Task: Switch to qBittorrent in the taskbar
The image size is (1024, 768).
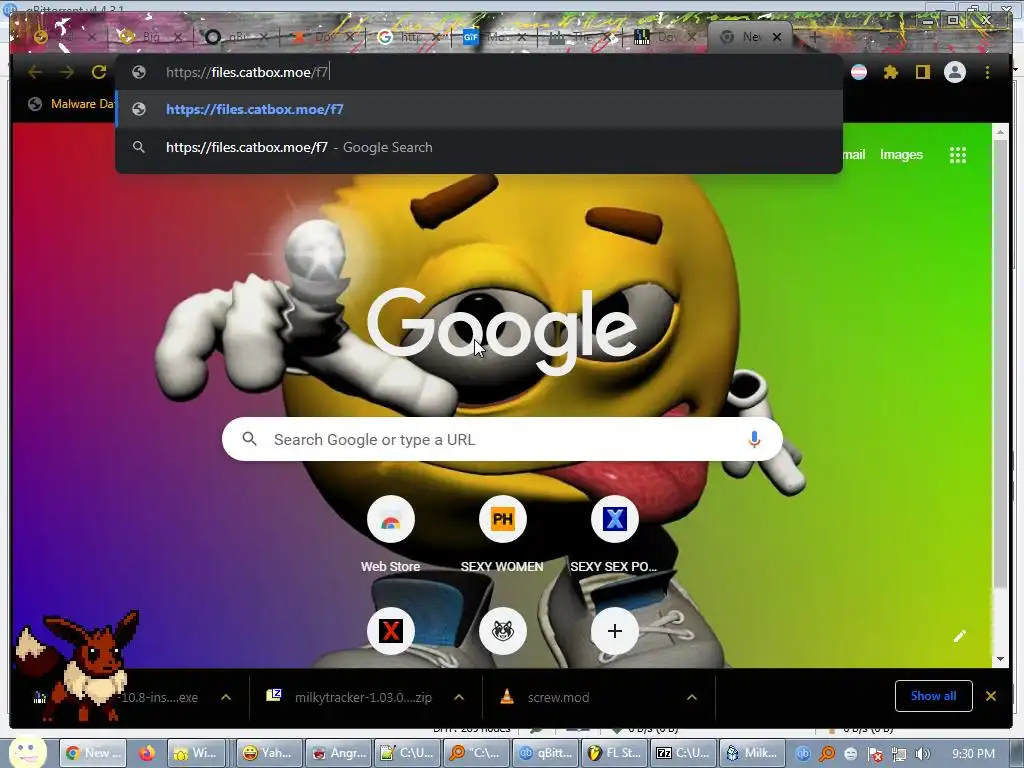Action: pos(547,753)
